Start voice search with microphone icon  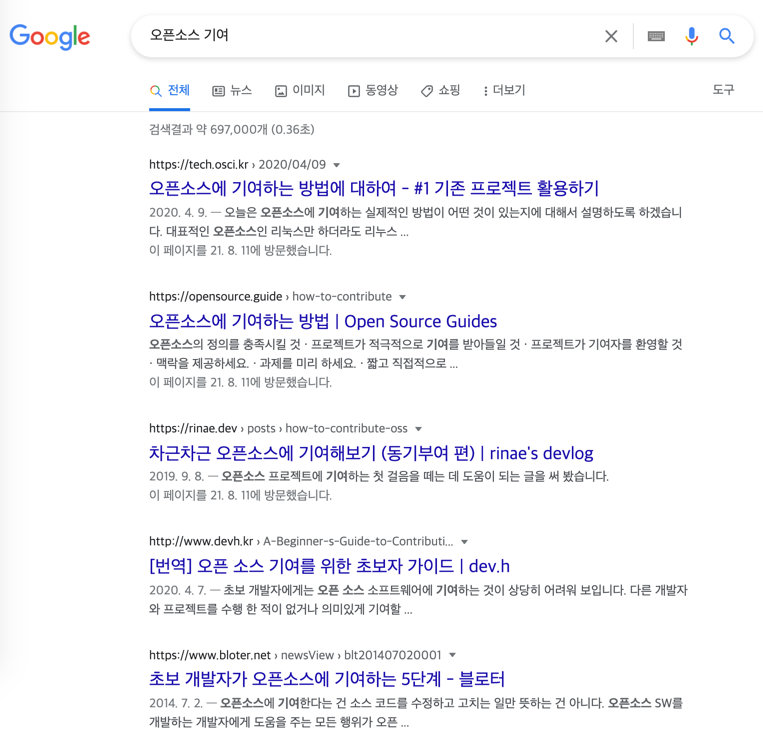click(691, 36)
